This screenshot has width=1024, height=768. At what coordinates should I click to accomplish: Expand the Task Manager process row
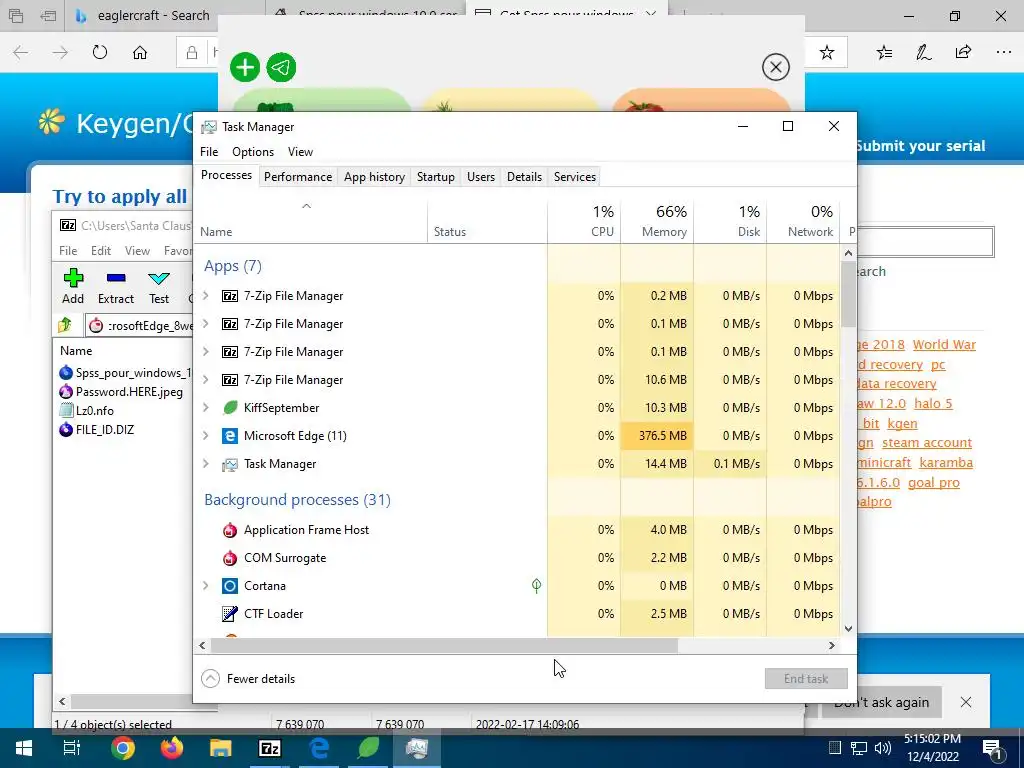point(206,464)
